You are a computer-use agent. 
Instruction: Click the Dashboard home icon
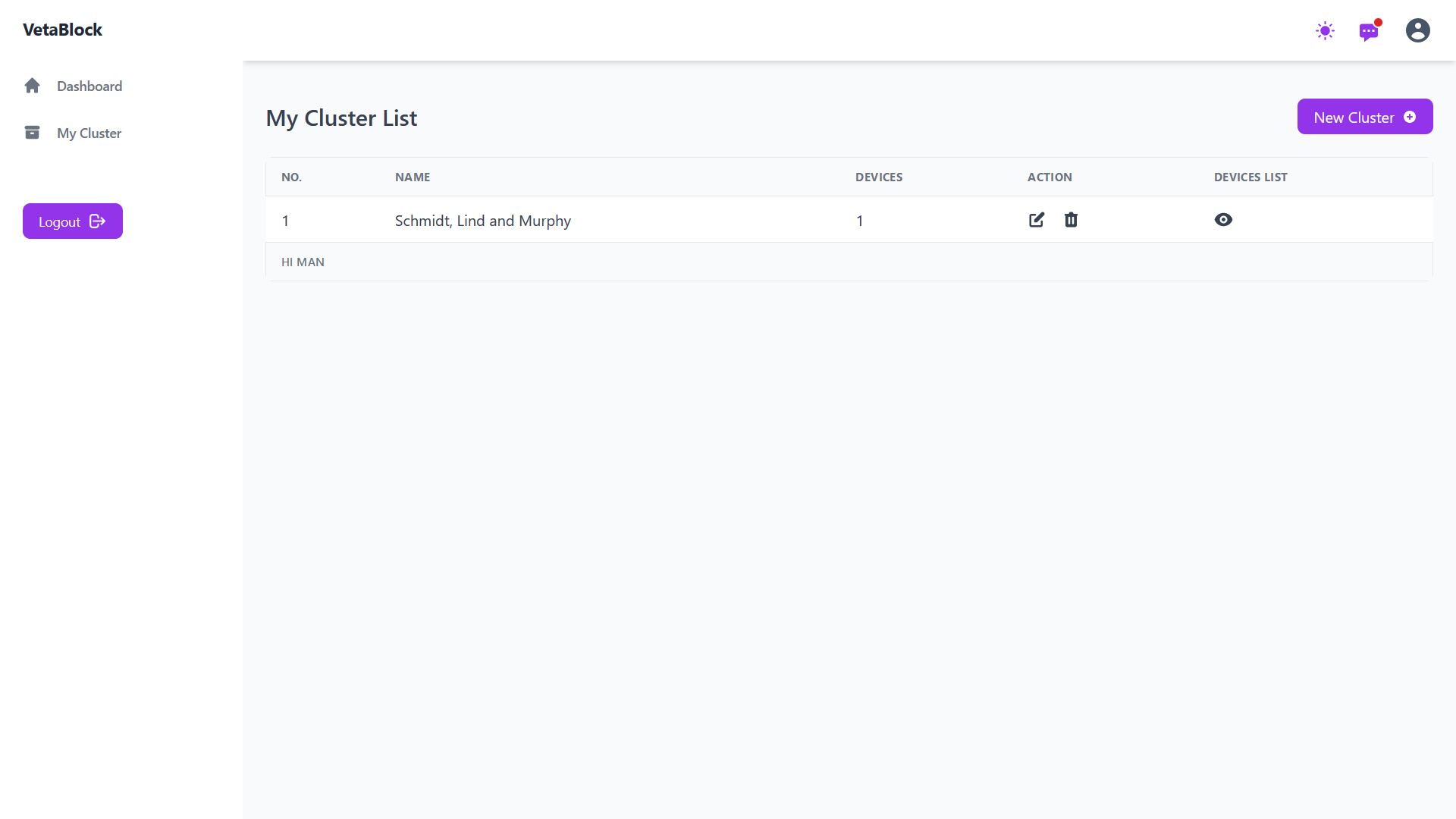(x=32, y=86)
